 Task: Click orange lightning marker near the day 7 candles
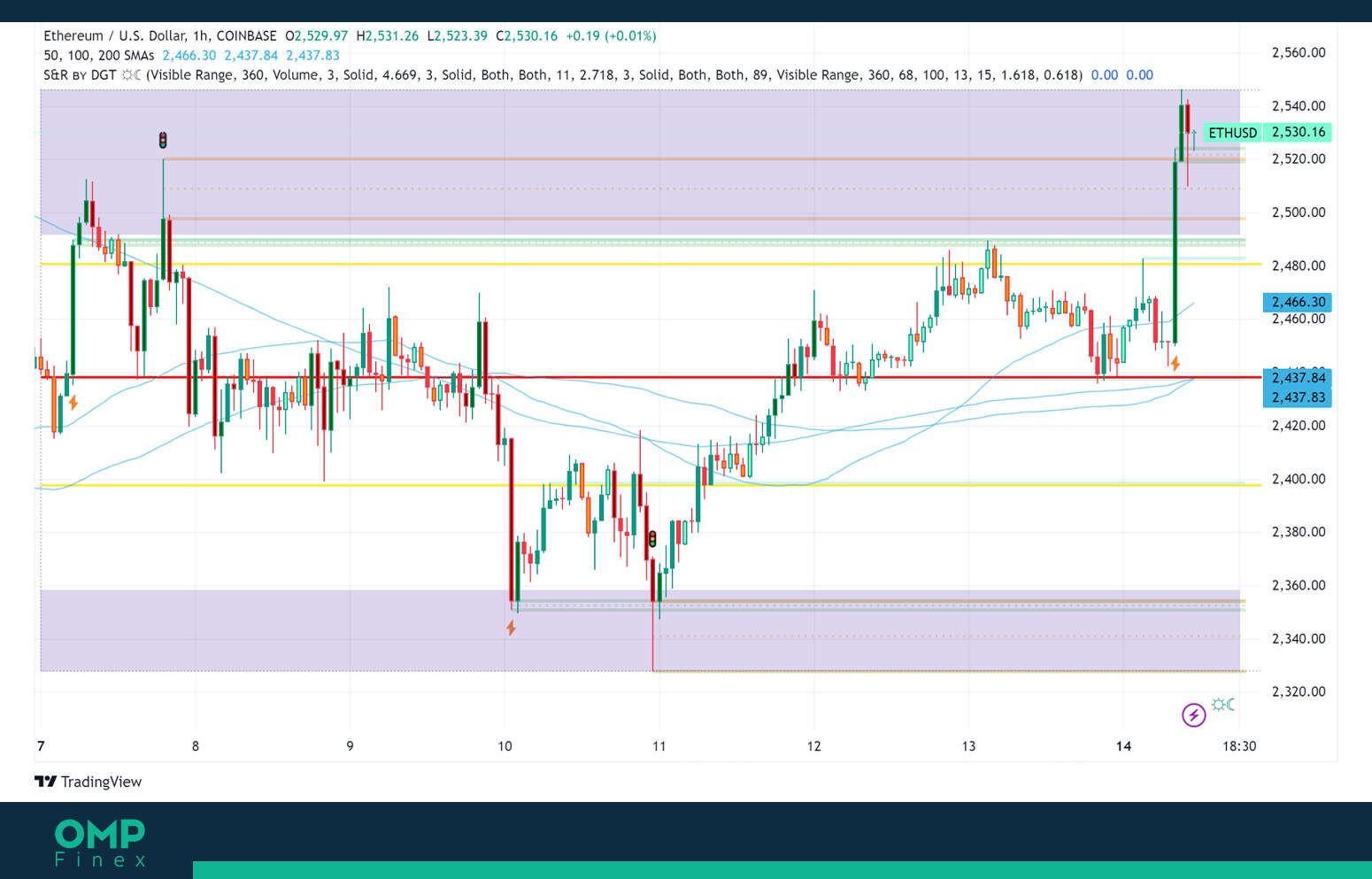click(x=73, y=403)
